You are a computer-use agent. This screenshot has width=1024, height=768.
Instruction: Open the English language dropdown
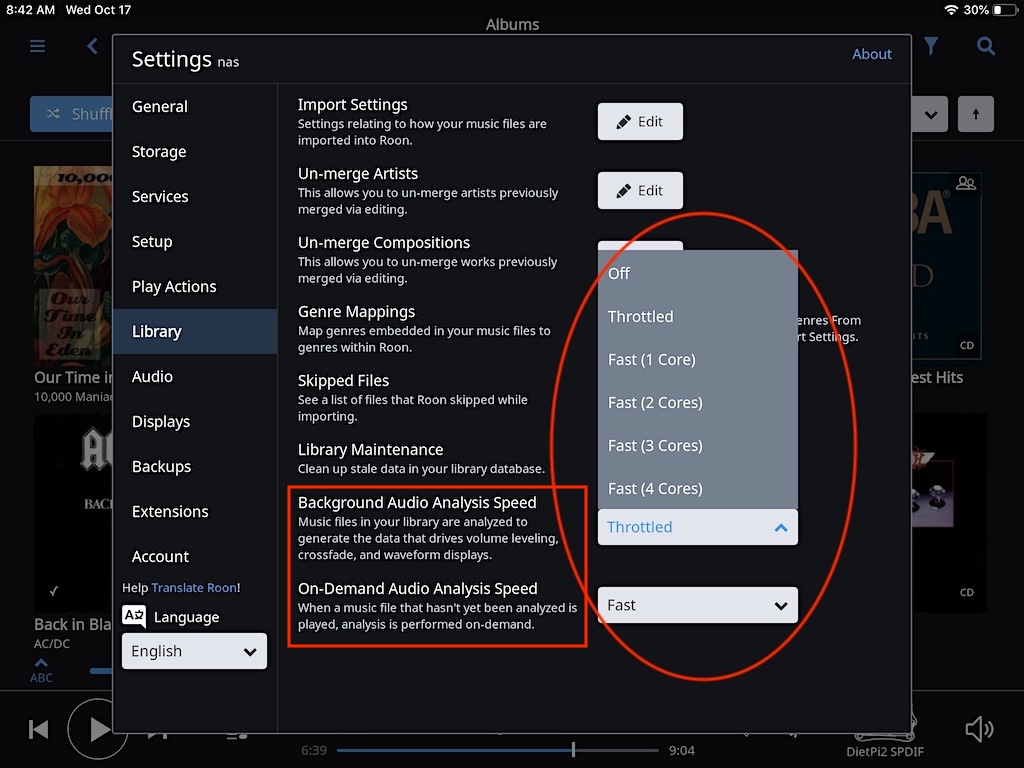click(194, 651)
